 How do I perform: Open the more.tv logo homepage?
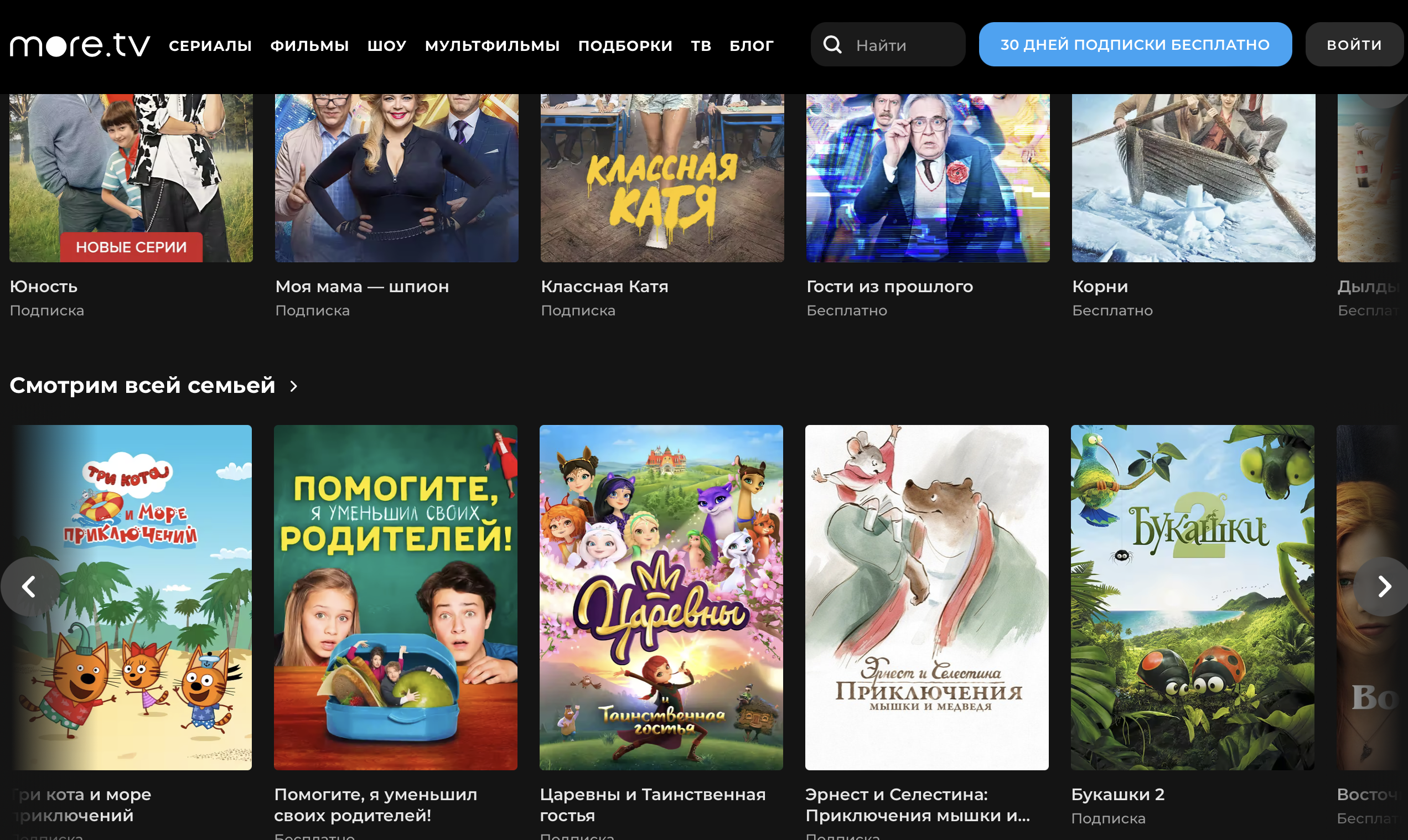coord(80,45)
